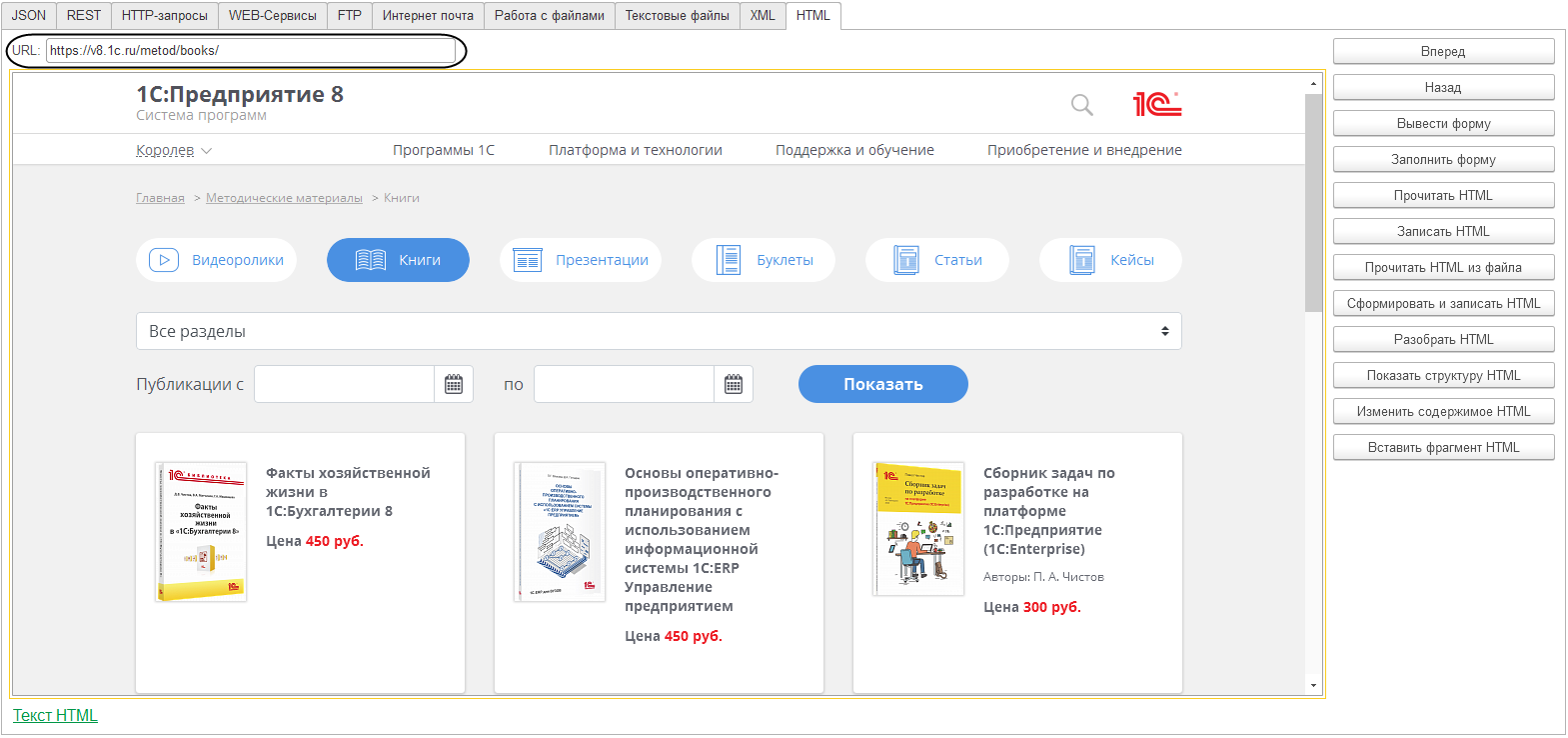The width and height of the screenshot is (1568, 738).
Task: Open the 1С:Предприятие 8 site title
Action: click(240, 94)
